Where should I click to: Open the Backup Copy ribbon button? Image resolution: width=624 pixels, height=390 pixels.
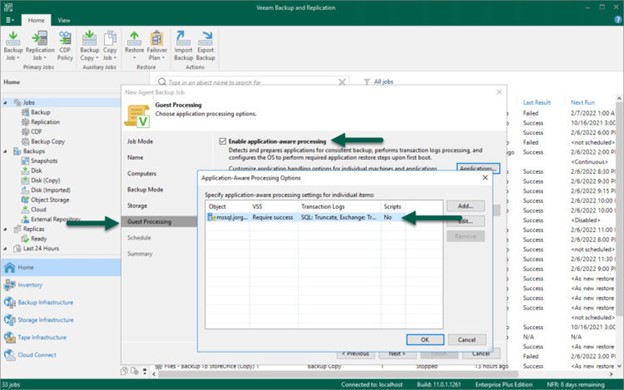coord(89,46)
